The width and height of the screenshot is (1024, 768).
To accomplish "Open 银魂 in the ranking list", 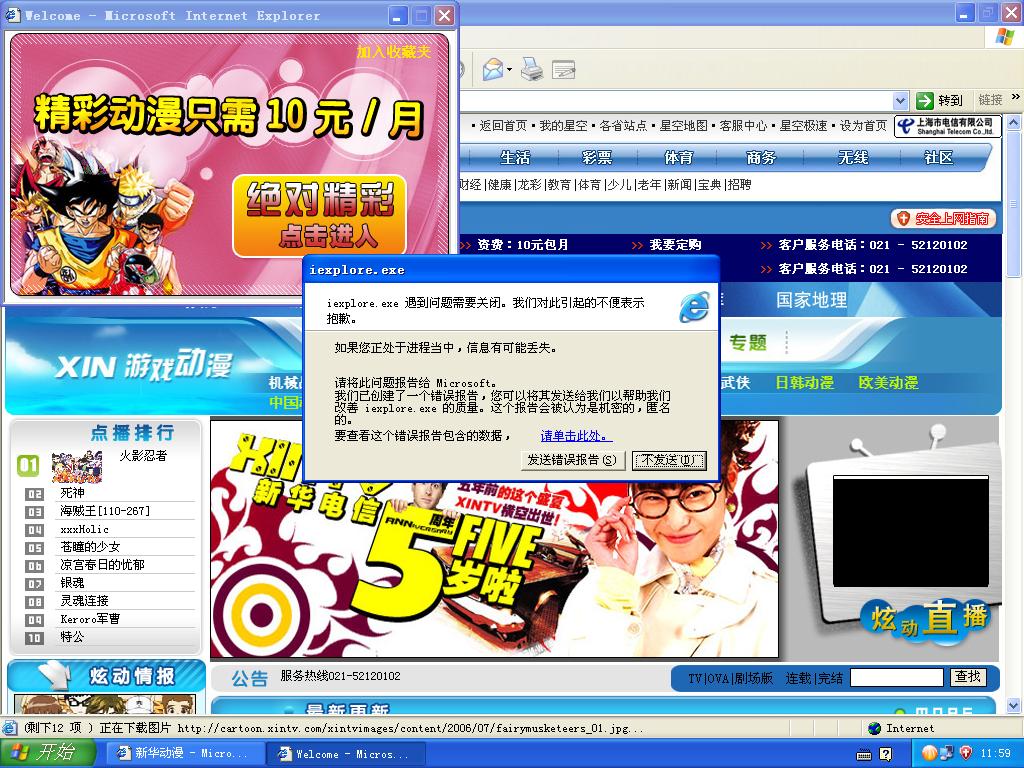I will 72,583.
